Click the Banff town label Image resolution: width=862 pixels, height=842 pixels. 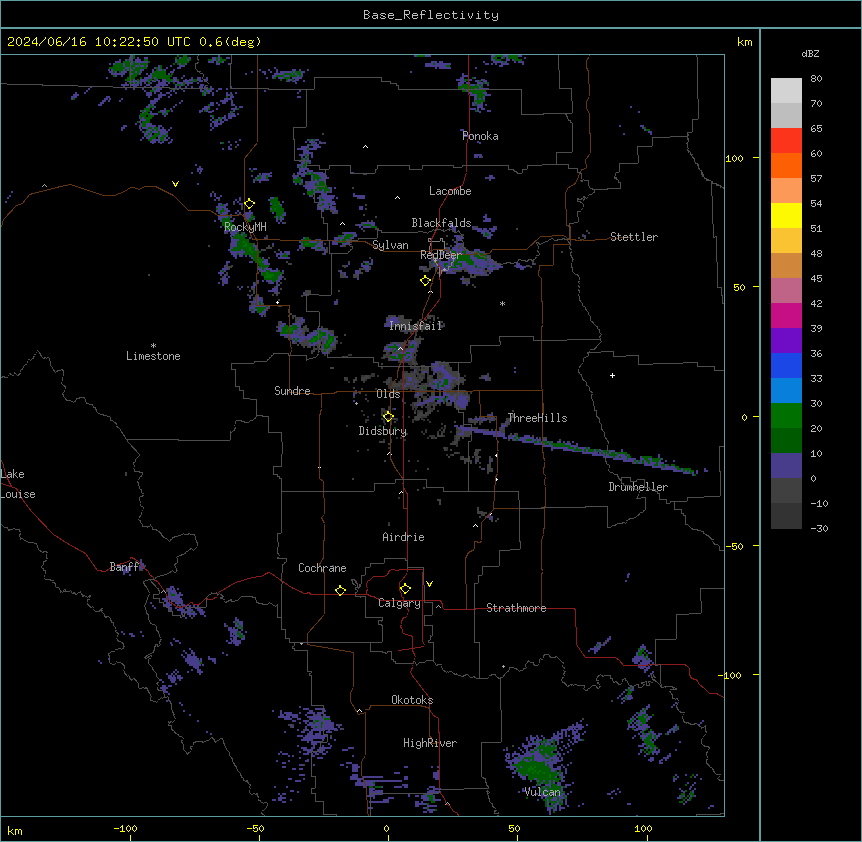click(126, 567)
